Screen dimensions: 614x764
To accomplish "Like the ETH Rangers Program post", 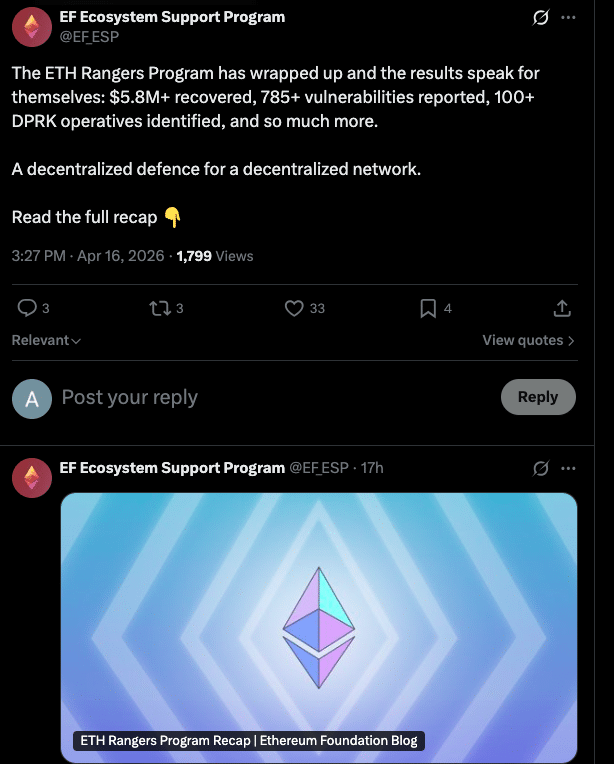I will (x=294, y=308).
